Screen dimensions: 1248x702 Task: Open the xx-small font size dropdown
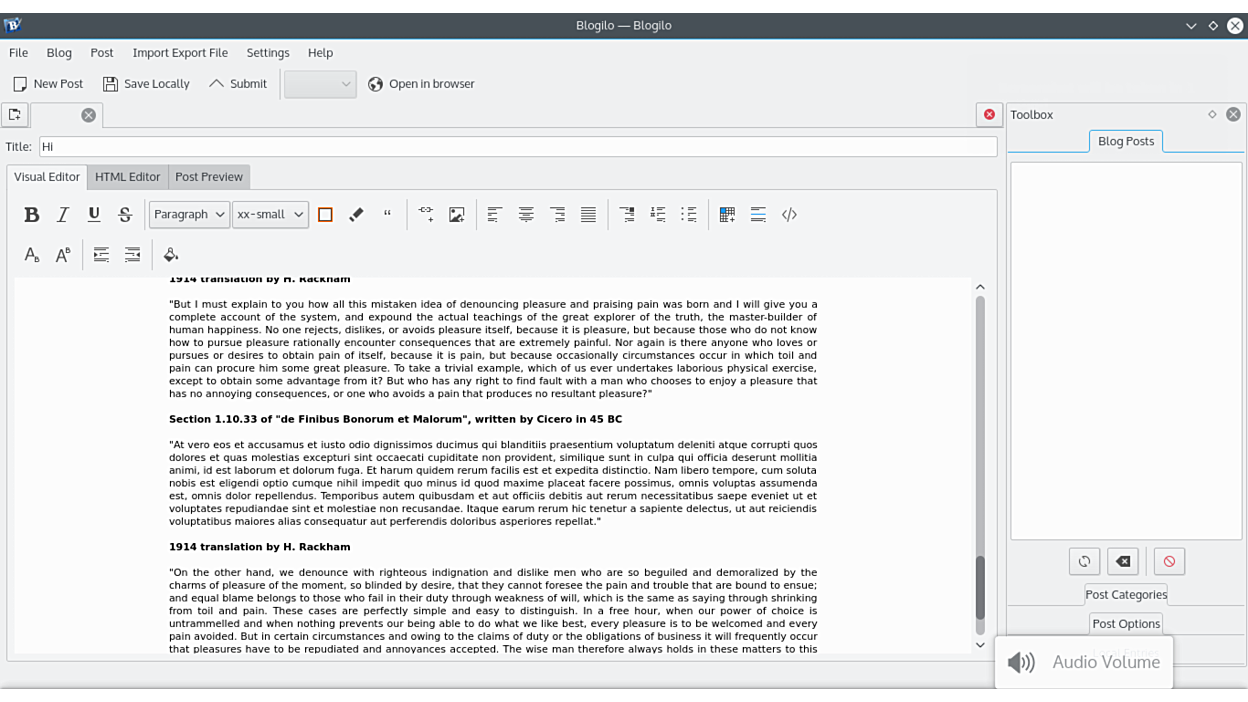tap(270, 214)
